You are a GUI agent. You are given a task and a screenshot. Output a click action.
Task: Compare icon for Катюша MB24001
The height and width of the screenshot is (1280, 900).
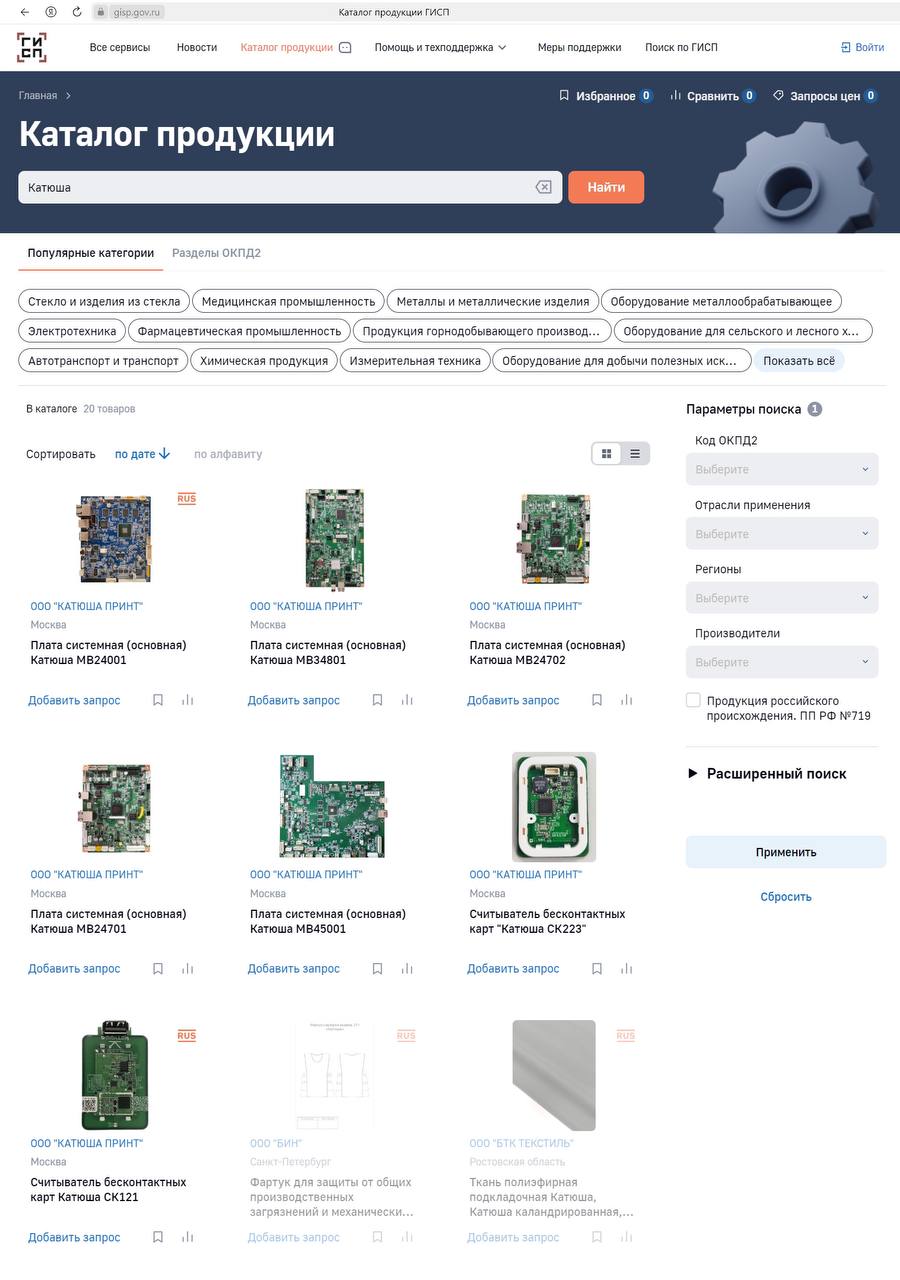coord(188,700)
